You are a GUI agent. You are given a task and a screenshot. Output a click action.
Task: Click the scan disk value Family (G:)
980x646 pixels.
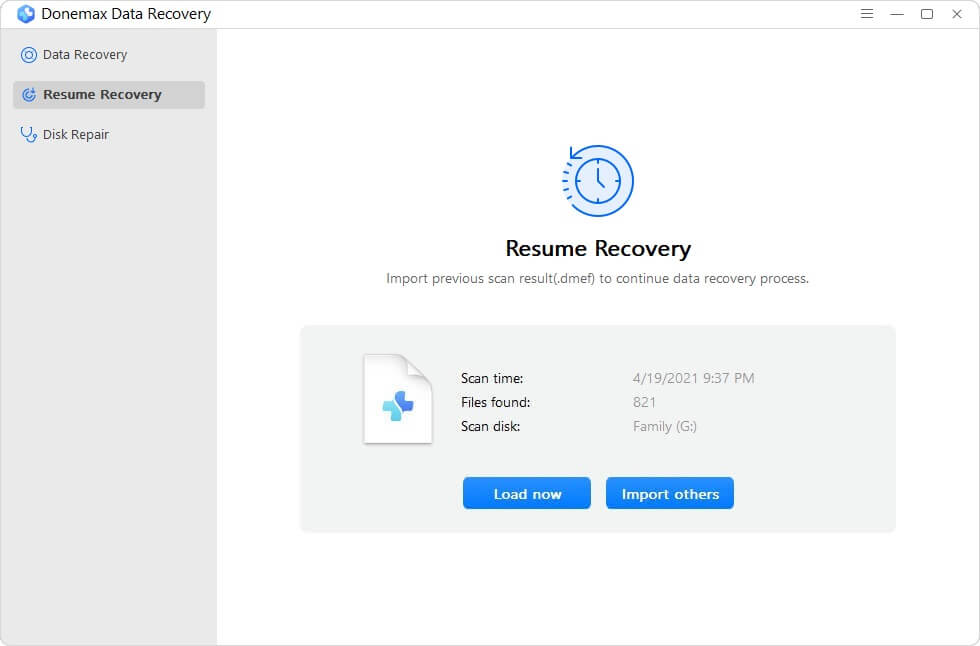664,426
